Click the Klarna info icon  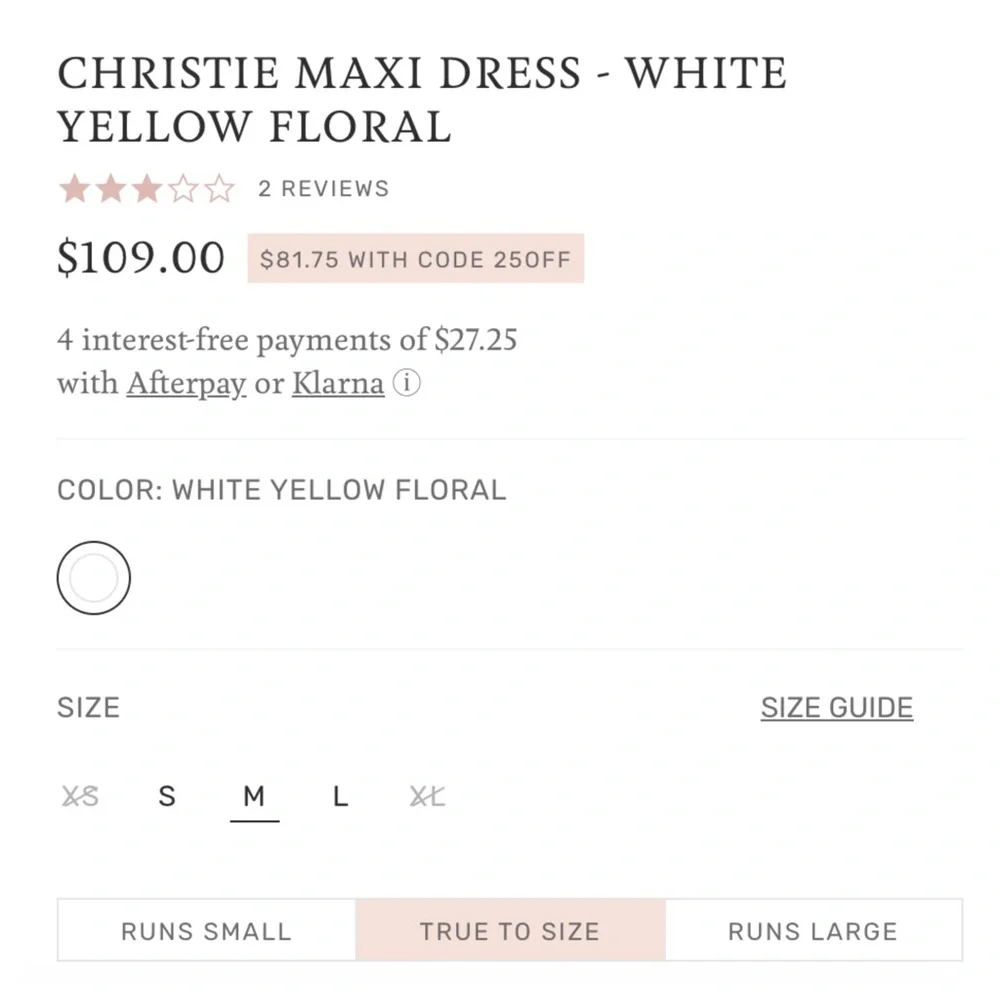(407, 384)
